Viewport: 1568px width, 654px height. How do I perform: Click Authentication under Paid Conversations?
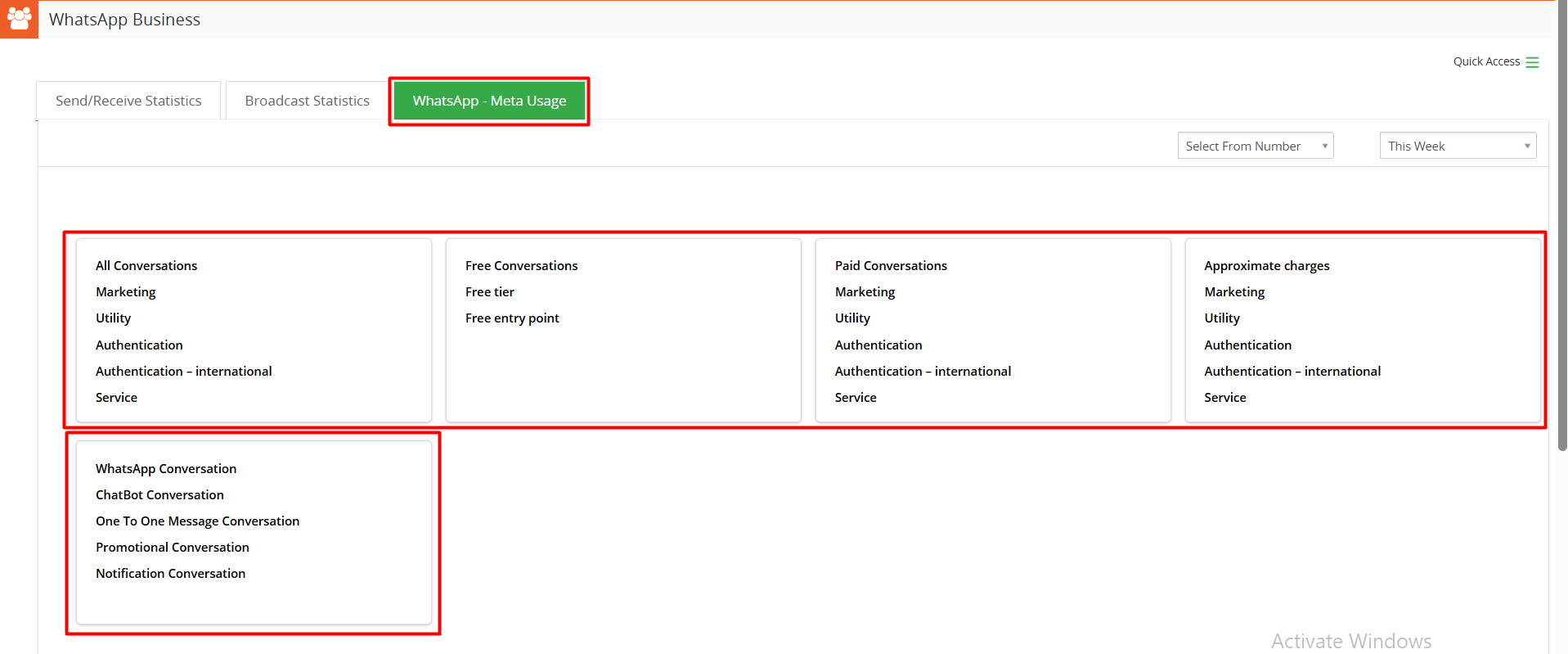point(878,345)
